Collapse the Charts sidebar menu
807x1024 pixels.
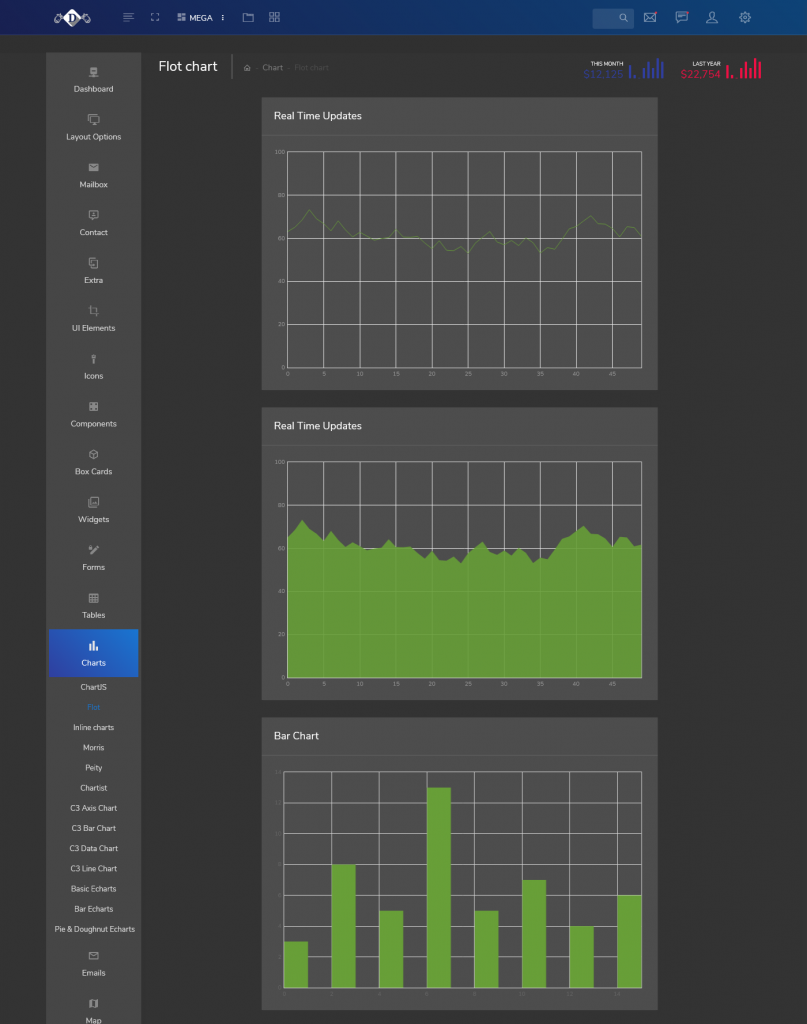pyautogui.click(x=93, y=653)
